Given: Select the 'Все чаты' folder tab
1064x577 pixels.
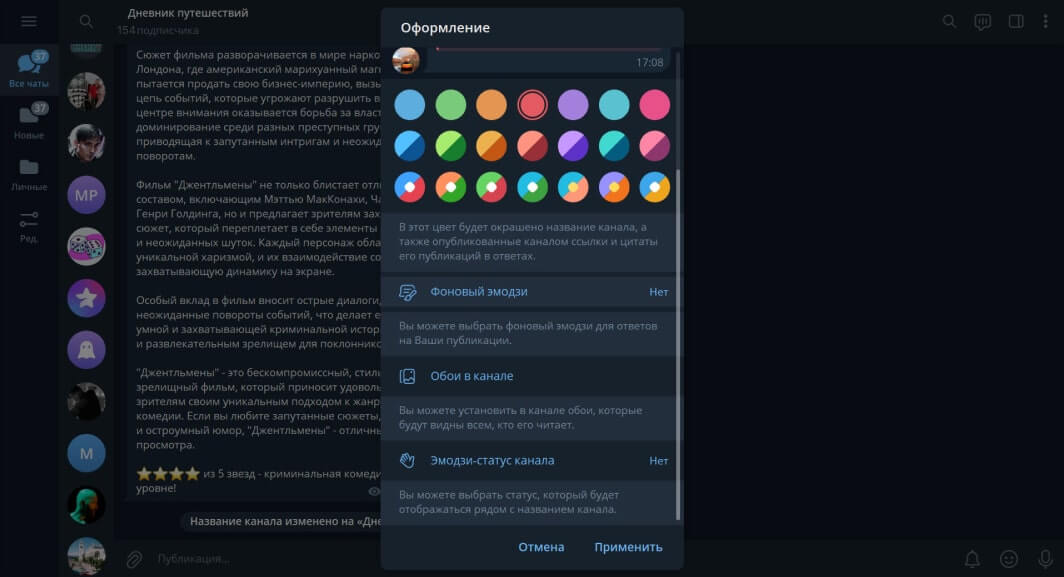Looking at the screenshot, I should click(28, 70).
